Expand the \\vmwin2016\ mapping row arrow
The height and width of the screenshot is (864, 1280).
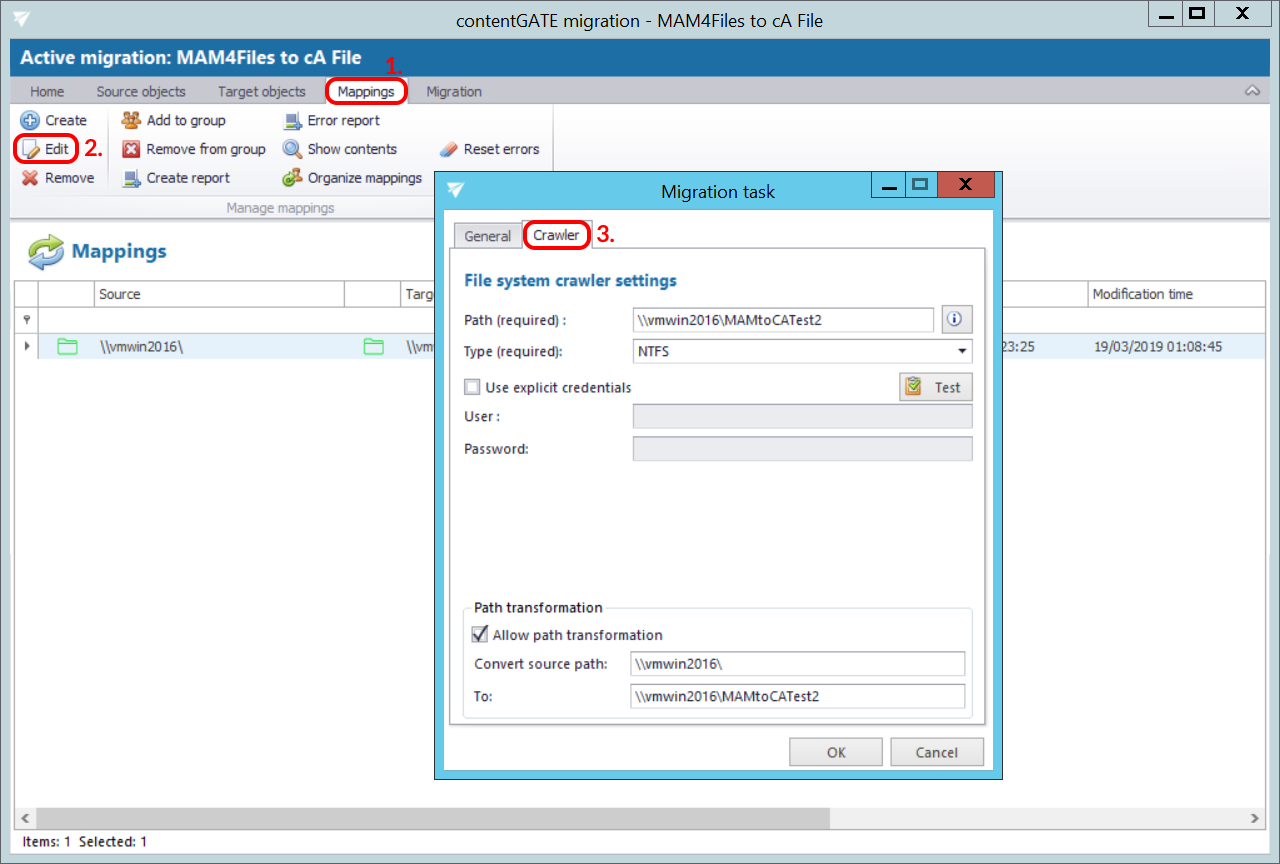[x=26, y=347]
